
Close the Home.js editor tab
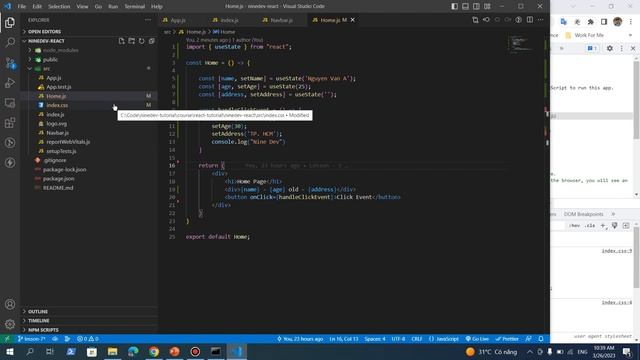(x=353, y=20)
